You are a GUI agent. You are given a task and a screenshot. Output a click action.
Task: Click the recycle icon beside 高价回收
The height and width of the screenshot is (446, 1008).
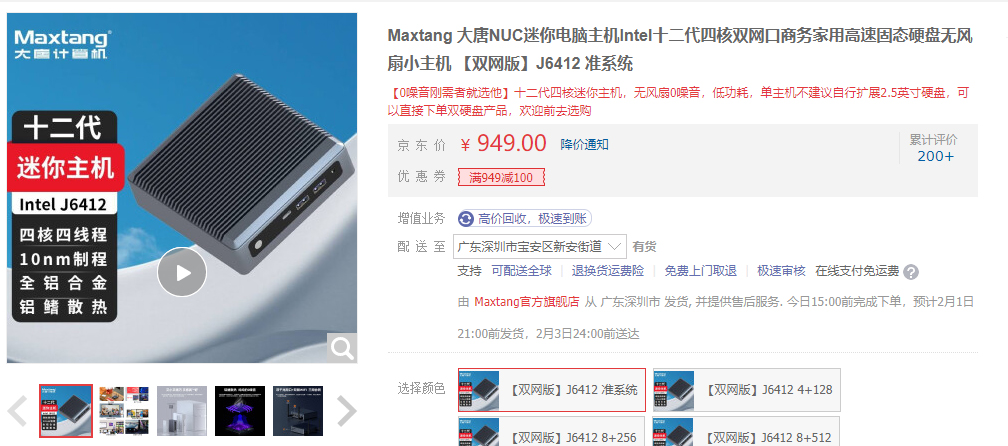465,219
